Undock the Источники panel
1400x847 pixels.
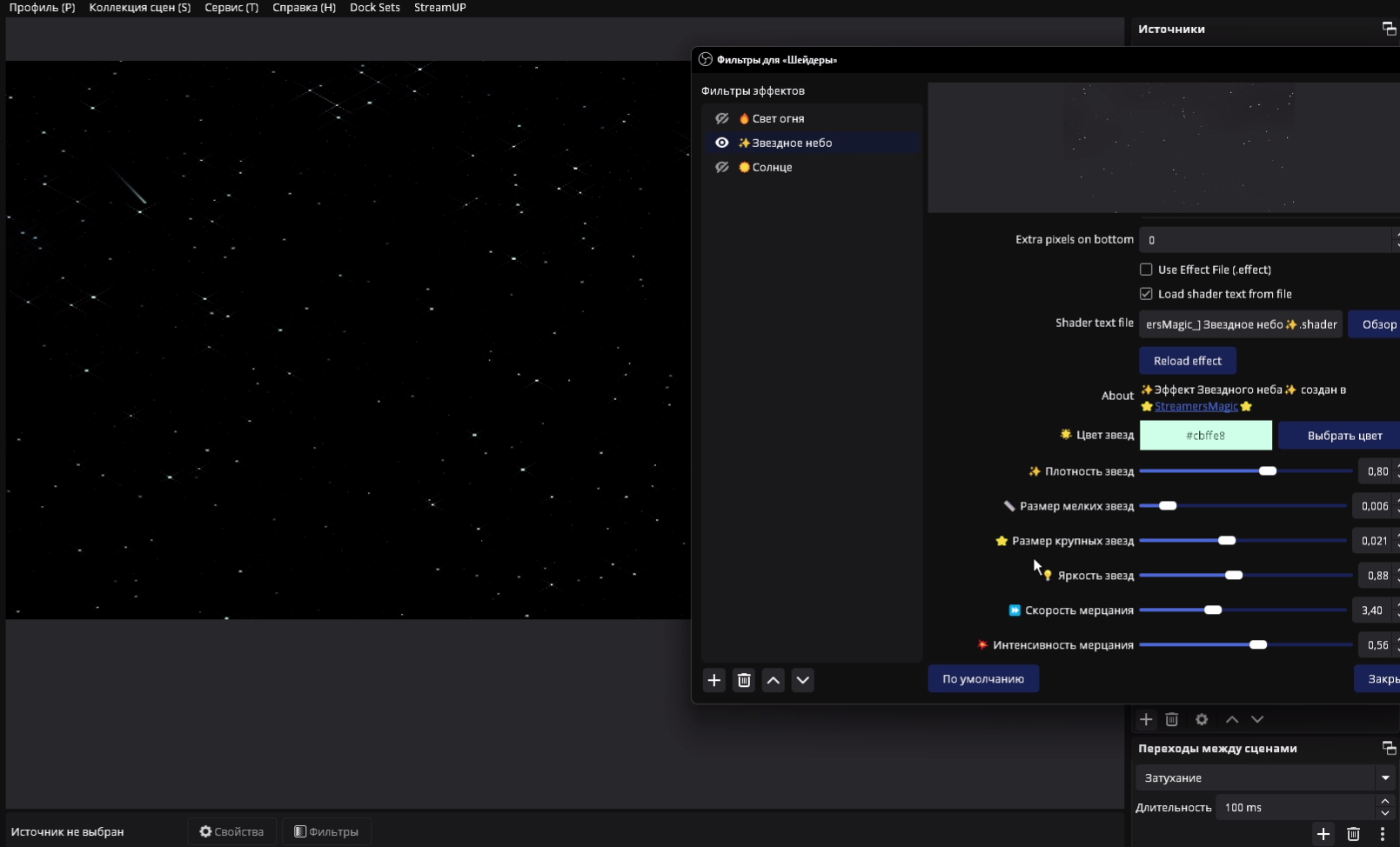[1389, 29]
